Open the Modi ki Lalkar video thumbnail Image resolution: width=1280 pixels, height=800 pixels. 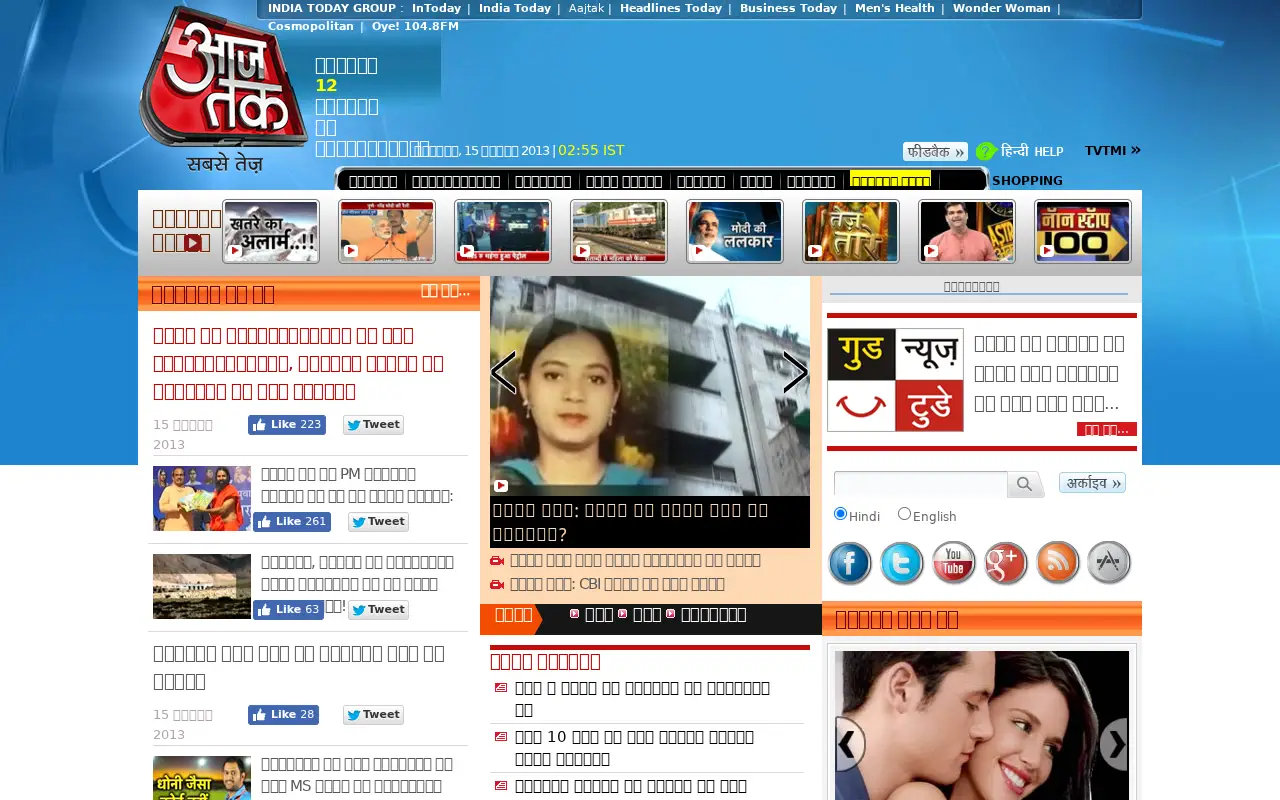tap(735, 231)
